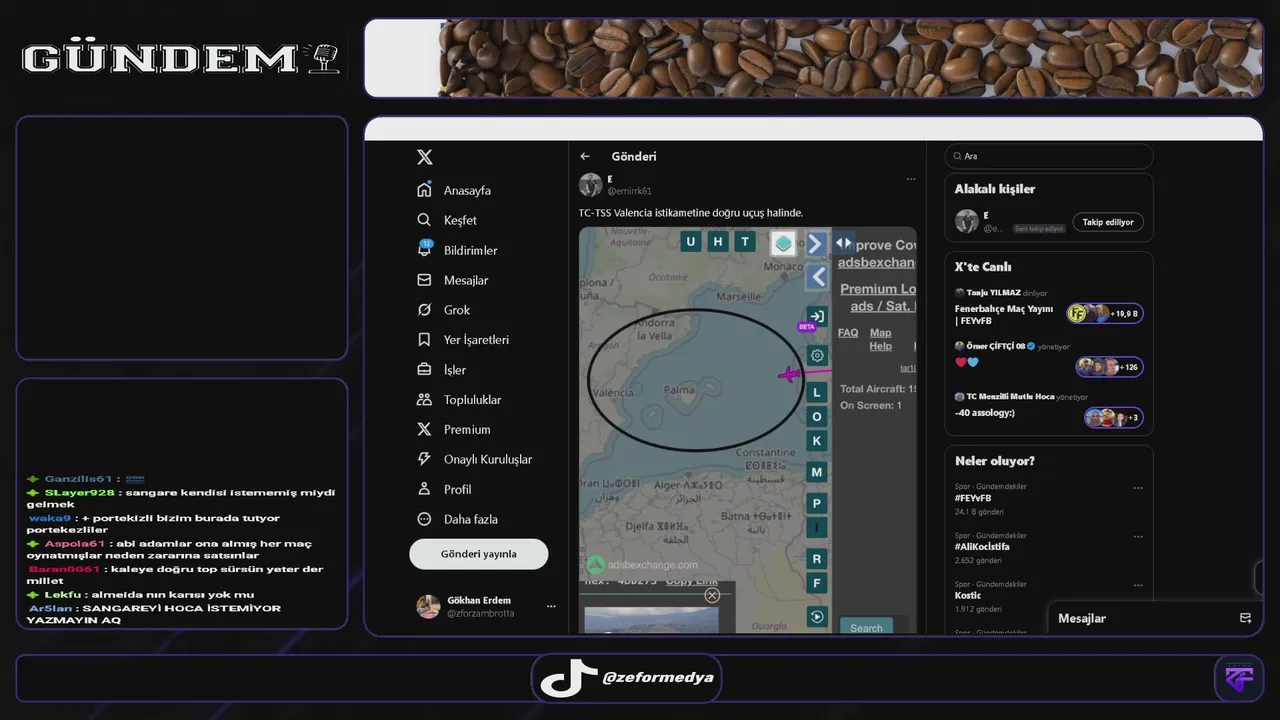Click the İşler briefcase icon
Viewport: 1280px width, 720px height.
coord(424,370)
